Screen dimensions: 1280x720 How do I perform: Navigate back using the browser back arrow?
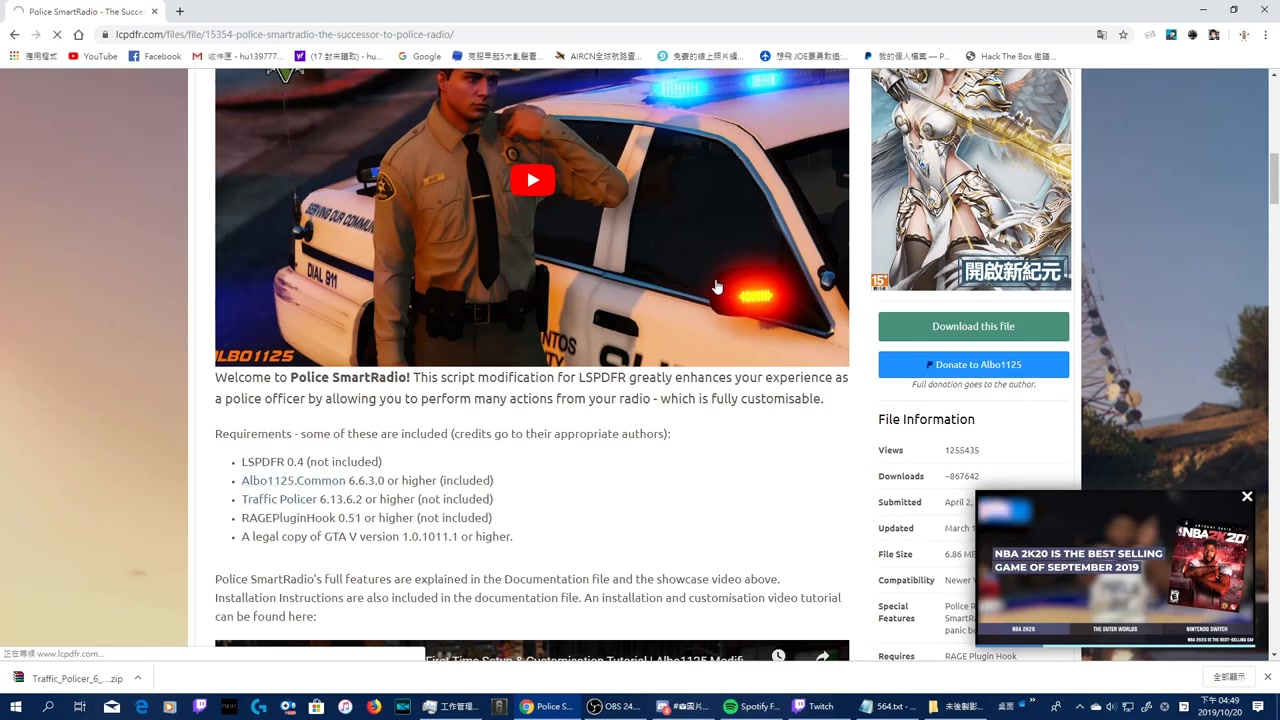pos(14,34)
